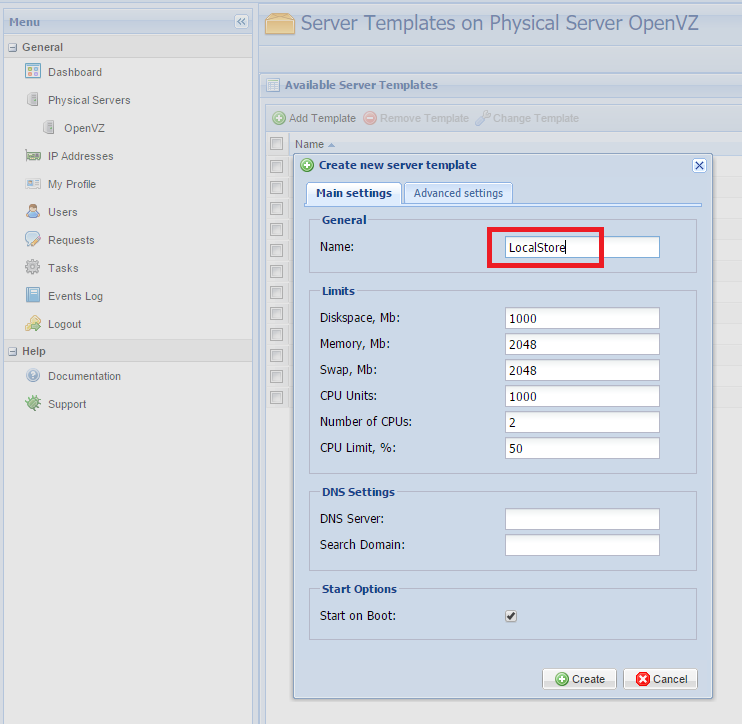Click the Create button

[x=579, y=679]
